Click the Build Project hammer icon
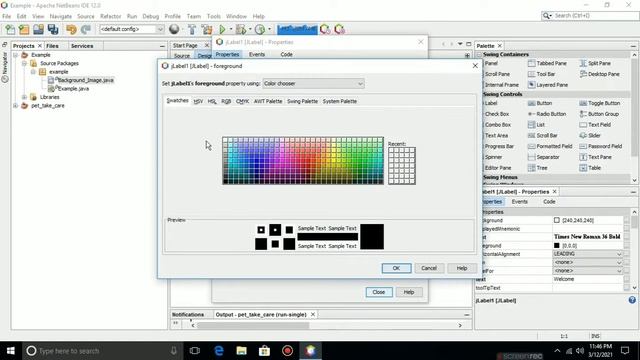This screenshot has height=360, width=640. (192, 29)
